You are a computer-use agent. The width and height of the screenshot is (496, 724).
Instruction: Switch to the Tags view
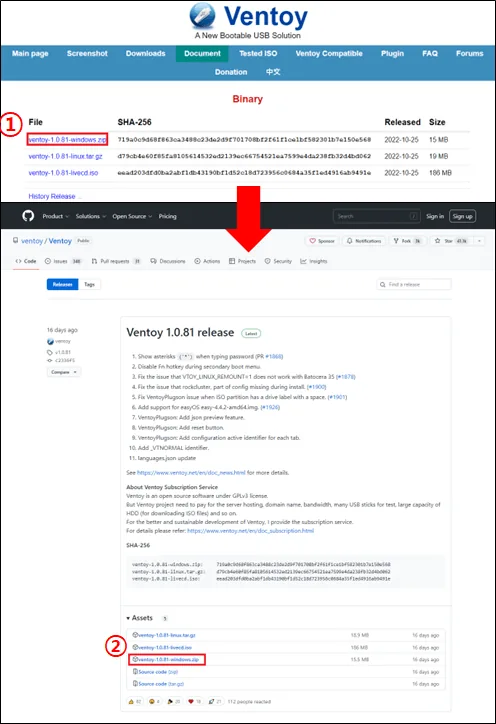(89, 284)
